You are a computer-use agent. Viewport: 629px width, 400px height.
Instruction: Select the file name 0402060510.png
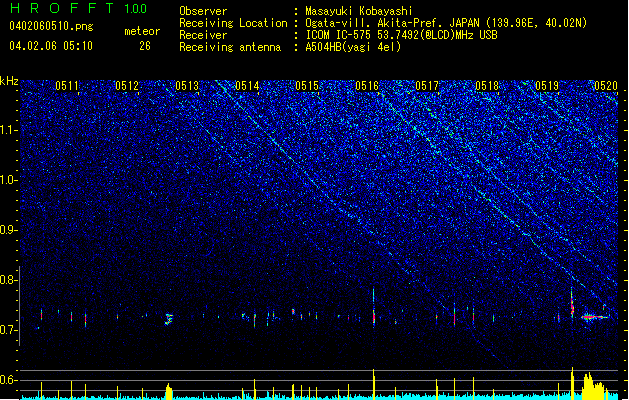pyautogui.click(x=51, y=26)
